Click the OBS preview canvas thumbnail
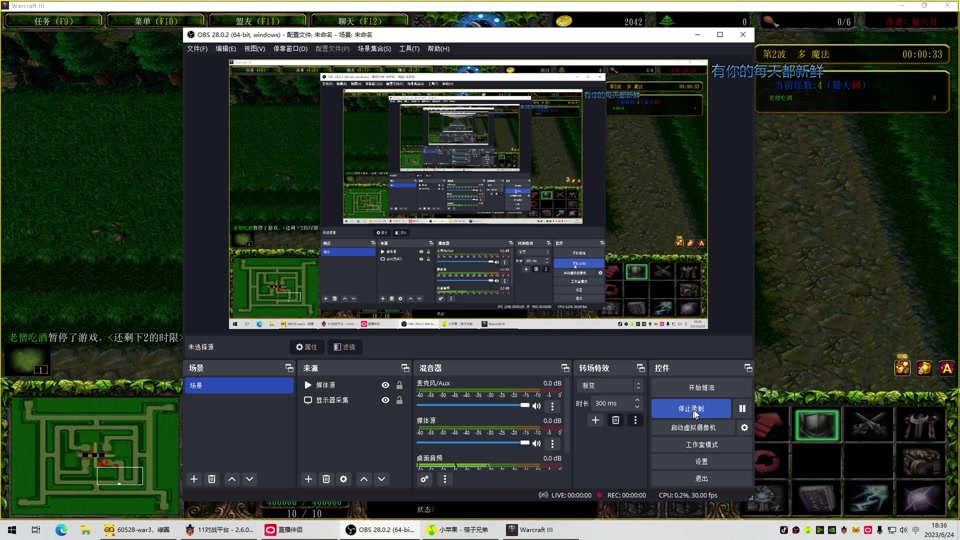 [468, 194]
